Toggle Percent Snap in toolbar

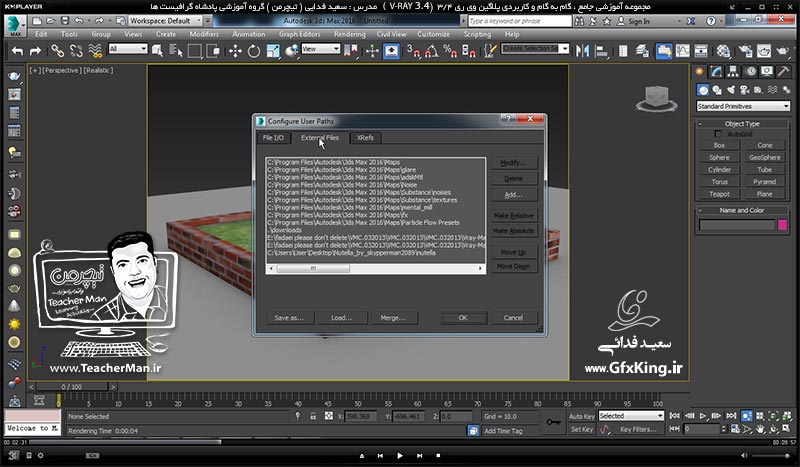point(450,51)
